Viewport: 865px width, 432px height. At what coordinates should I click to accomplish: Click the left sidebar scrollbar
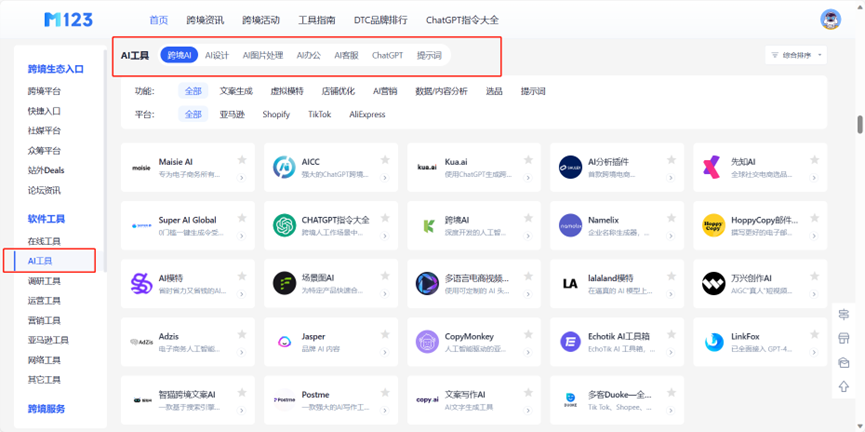pyautogui.click(x=105, y=160)
